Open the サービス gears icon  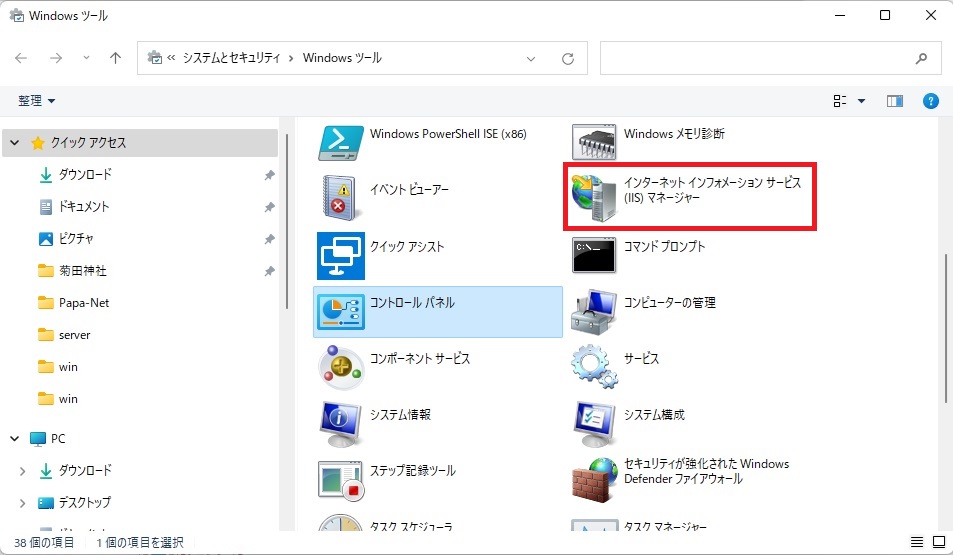pyautogui.click(x=594, y=367)
